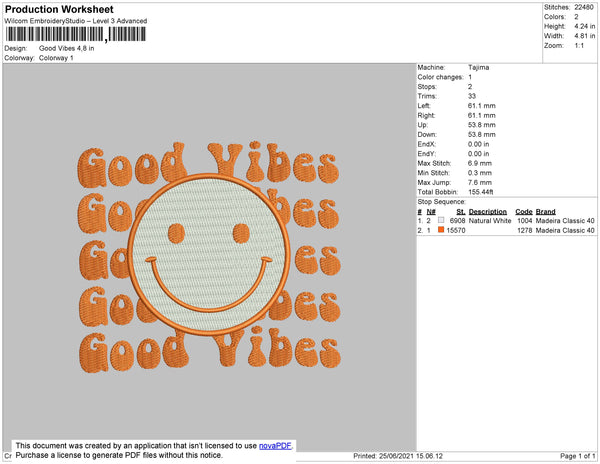Image resolution: width=600 pixels, height=464 pixels.
Task: Click the Total Bobbin value 155.44ft
Action: [x=486, y=190]
